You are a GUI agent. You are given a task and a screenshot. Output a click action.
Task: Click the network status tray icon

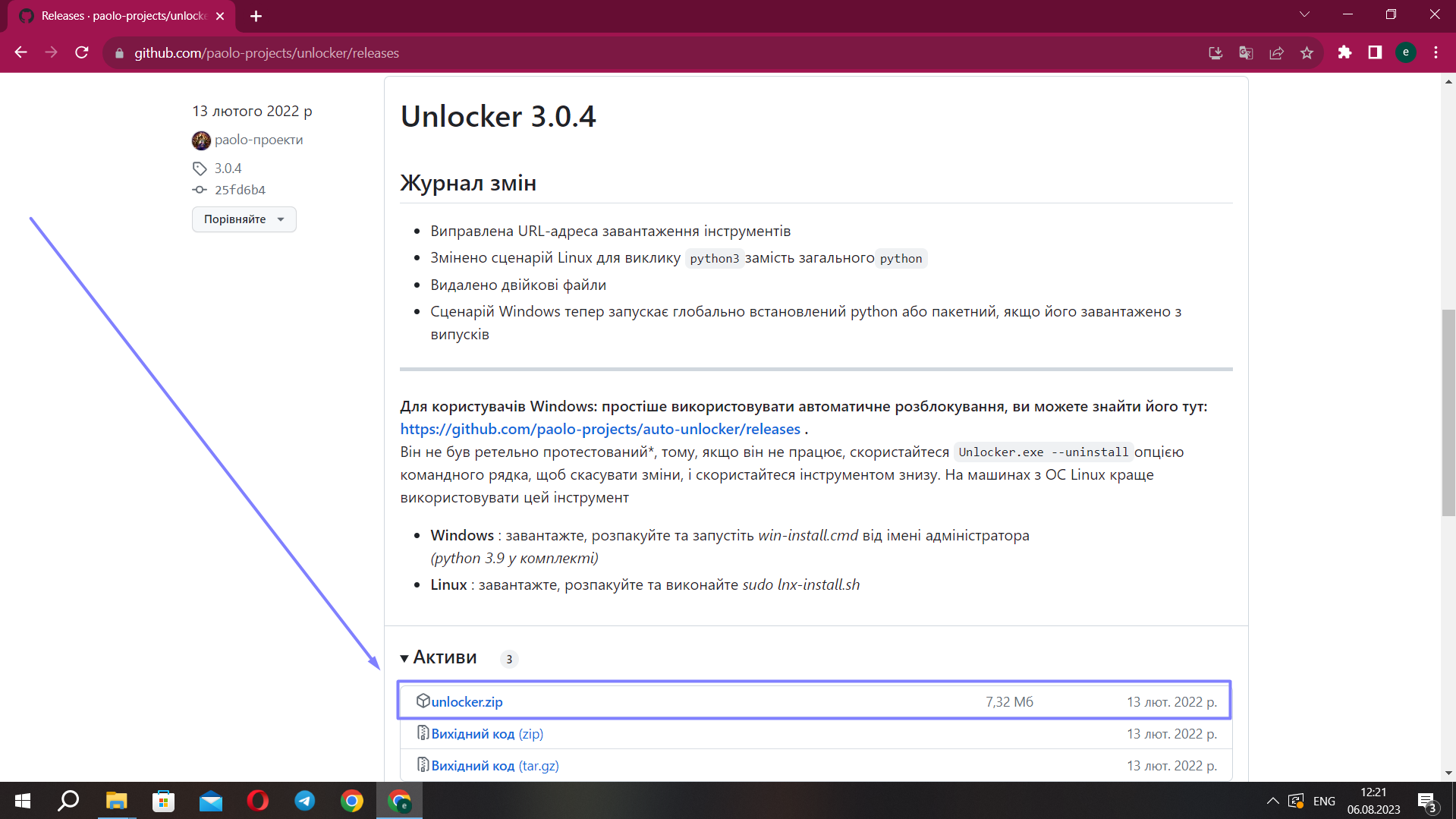pyautogui.click(x=1296, y=801)
